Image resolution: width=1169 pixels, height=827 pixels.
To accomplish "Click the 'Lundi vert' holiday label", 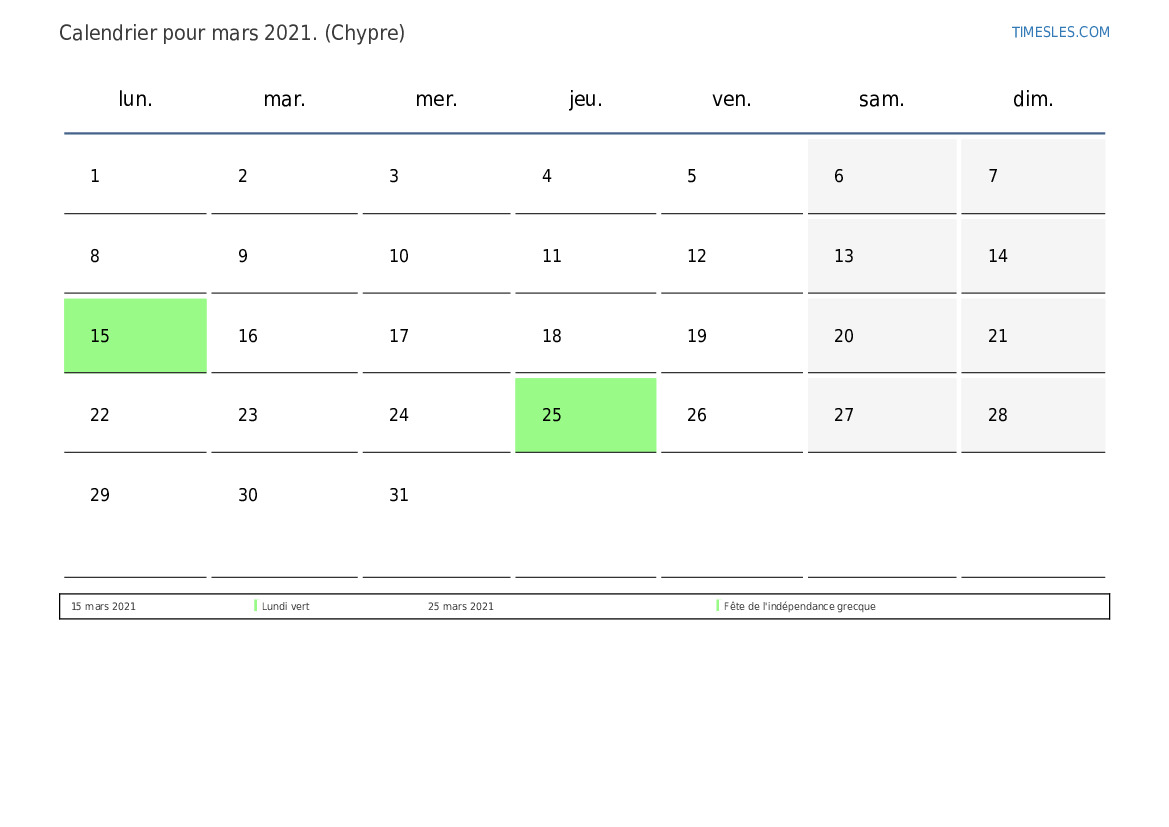I will (286, 607).
